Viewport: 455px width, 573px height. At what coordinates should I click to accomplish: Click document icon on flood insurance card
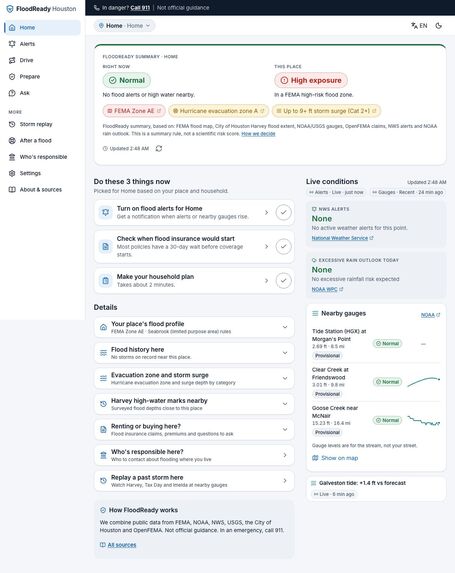(x=106, y=247)
